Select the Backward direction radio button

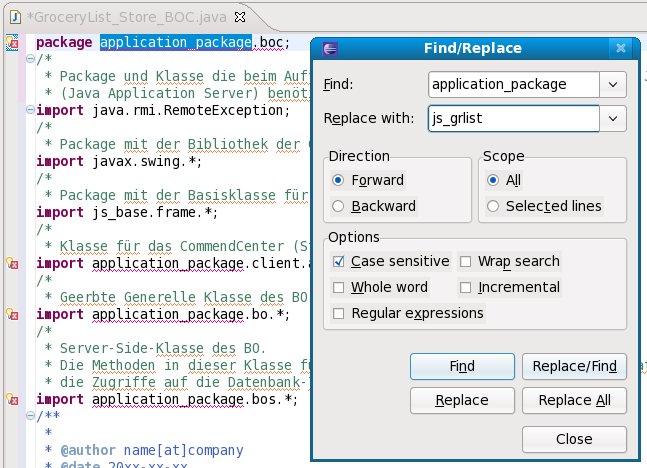click(338, 206)
